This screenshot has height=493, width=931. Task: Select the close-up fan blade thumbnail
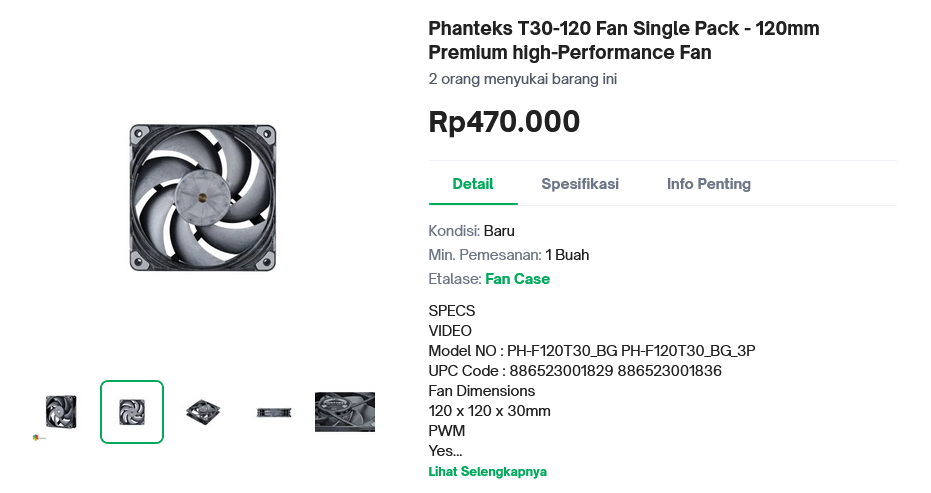[345, 412]
